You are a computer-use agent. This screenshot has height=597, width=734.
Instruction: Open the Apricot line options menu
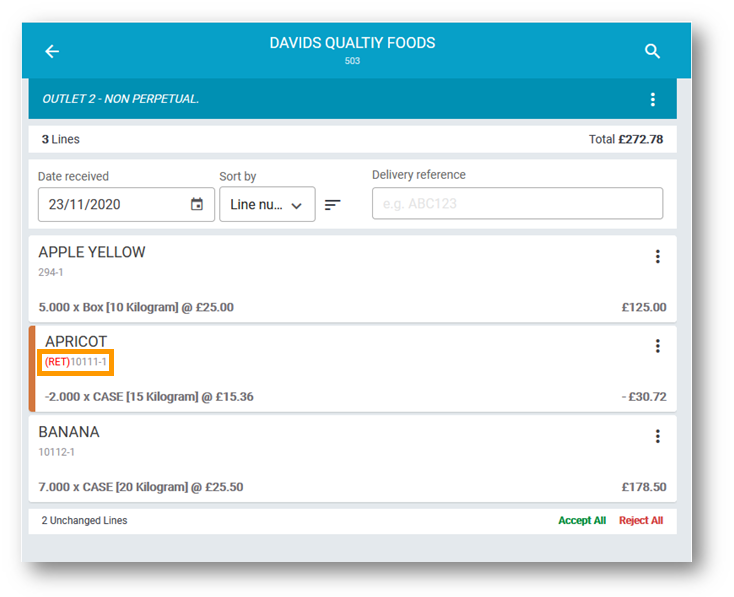pyautogui.click(x=658, y=346)
